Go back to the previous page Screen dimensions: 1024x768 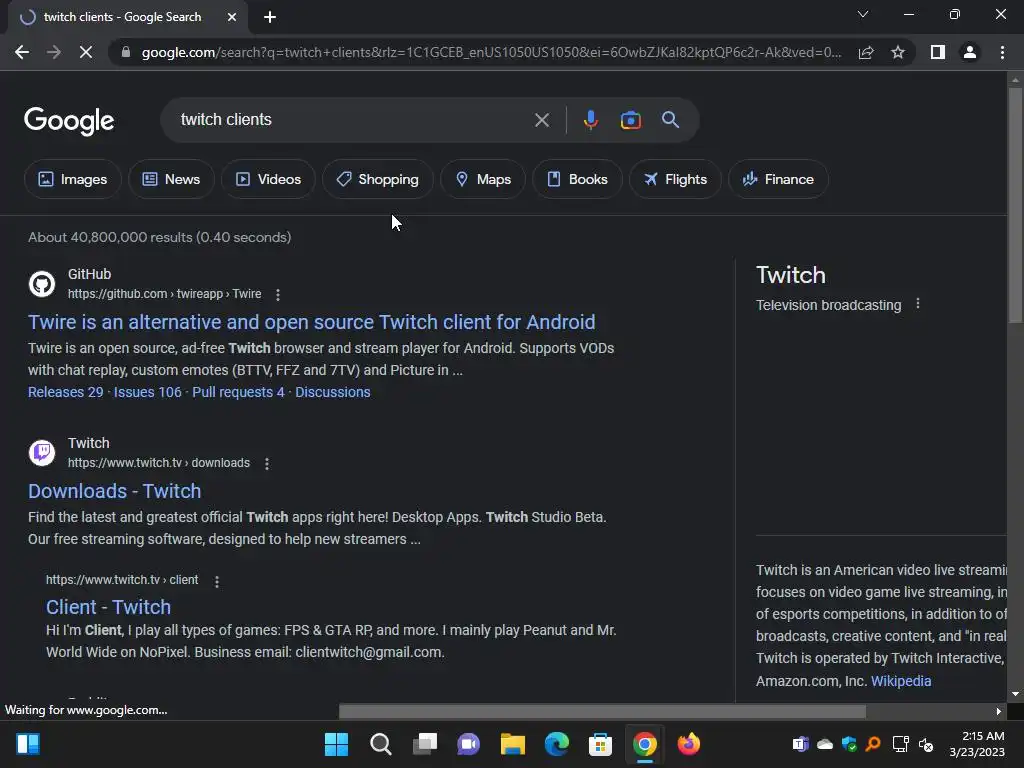click(x=22, y=52)
